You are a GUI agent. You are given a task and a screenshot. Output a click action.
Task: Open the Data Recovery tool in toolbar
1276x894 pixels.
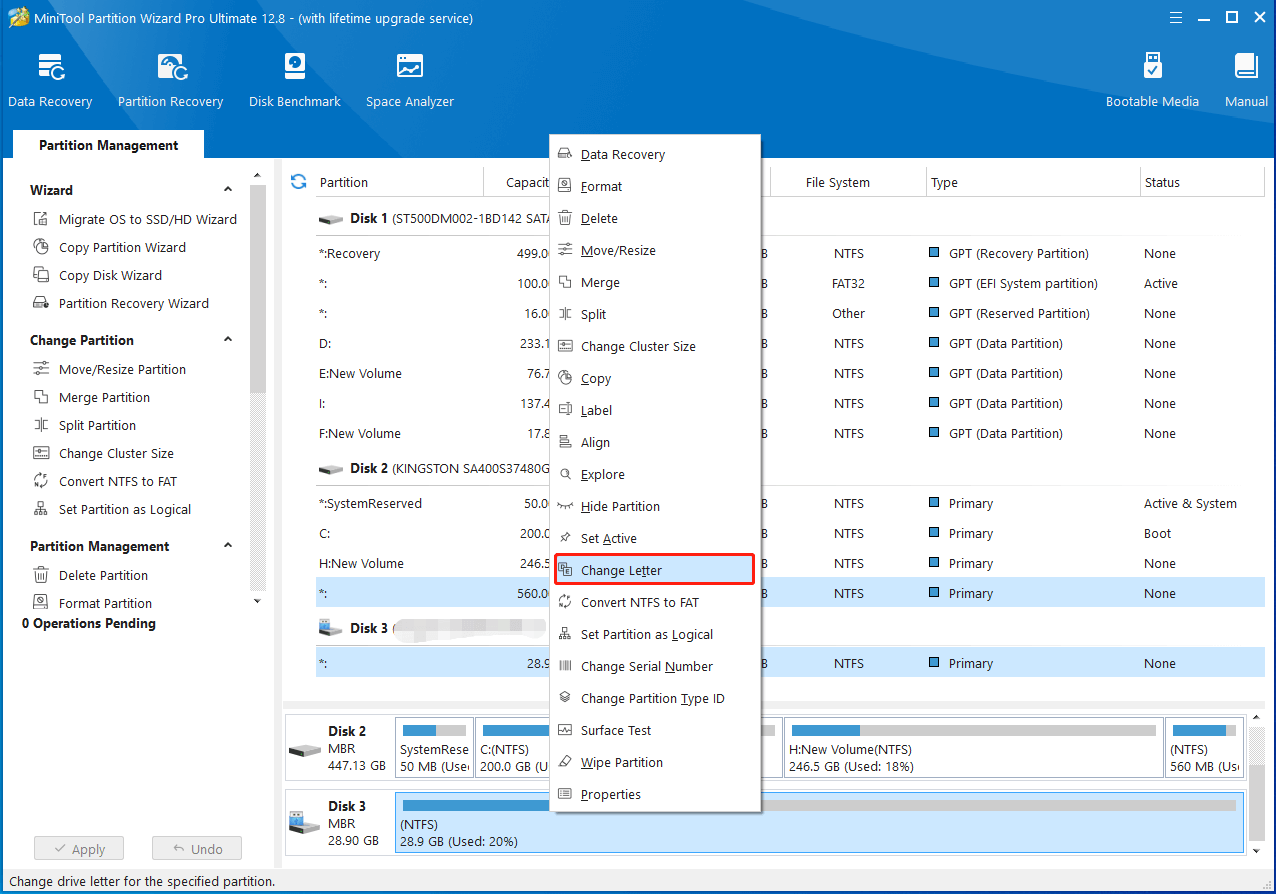tap(50, 81)
